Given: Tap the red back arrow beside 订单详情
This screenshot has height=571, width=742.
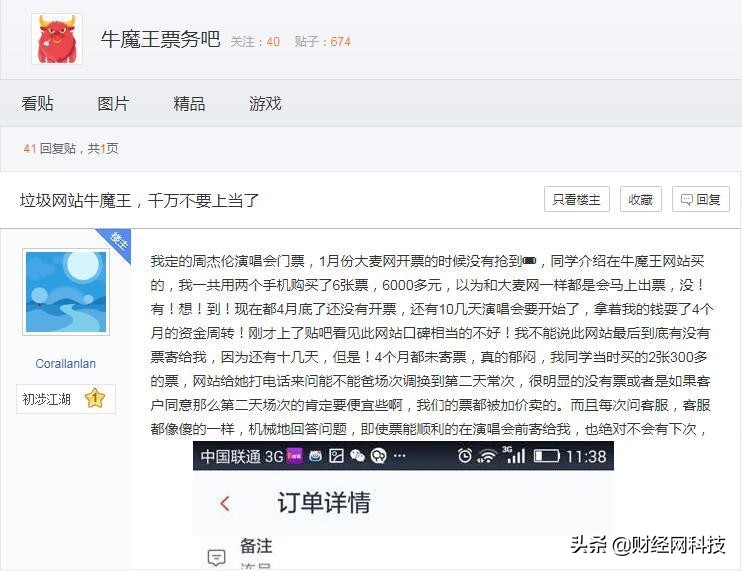Looking at the screenshot, I should tap(225, 503).
